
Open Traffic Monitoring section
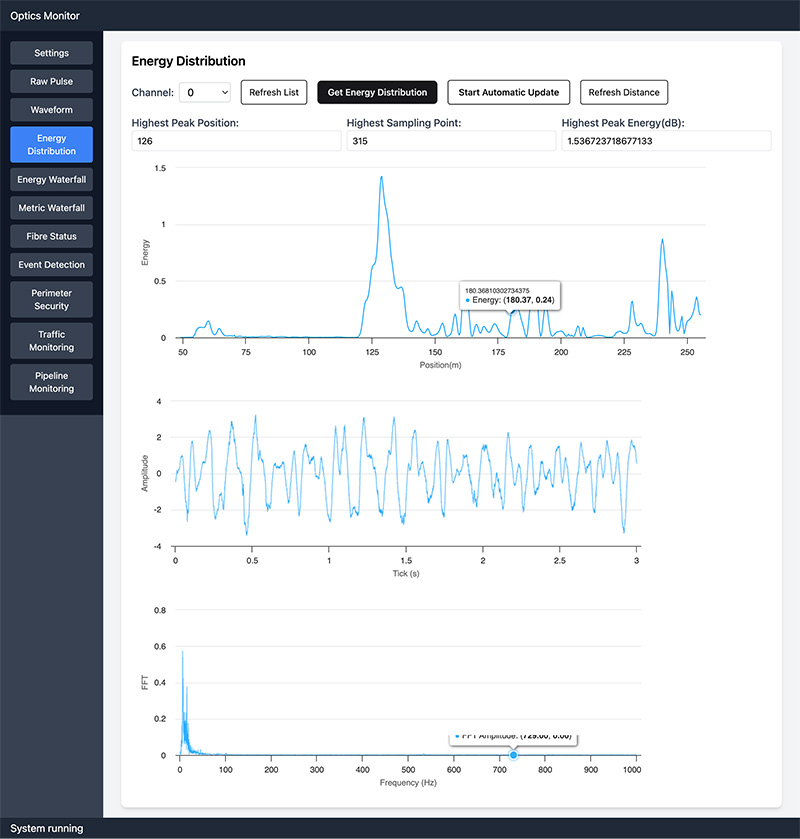pyautogui.click(x=51, y=340)
